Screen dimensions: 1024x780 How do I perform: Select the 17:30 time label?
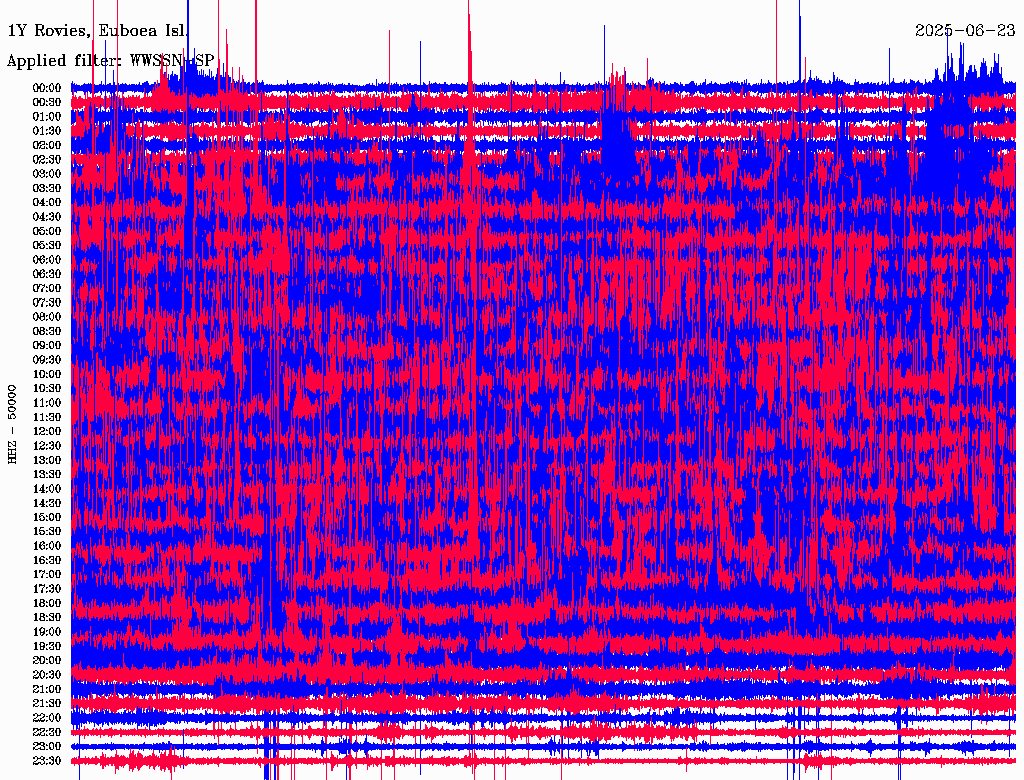(47, 589)
